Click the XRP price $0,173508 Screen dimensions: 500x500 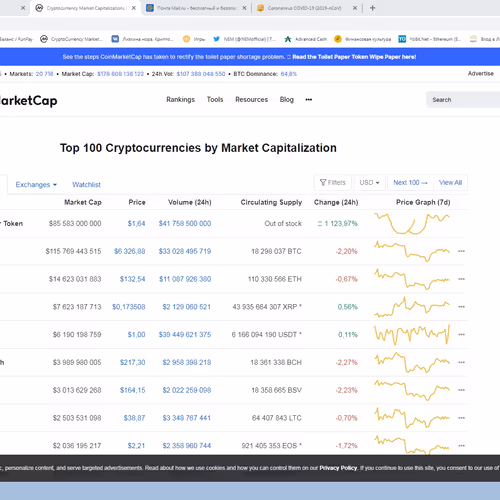coord(129,307)
